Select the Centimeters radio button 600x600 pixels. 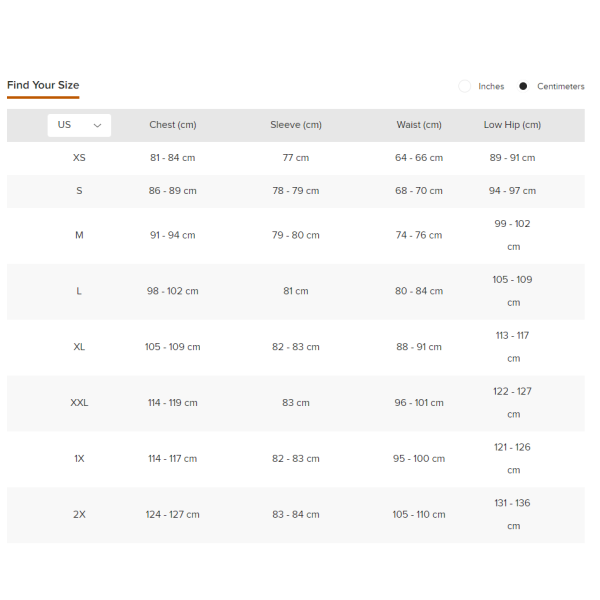[523, 87]
